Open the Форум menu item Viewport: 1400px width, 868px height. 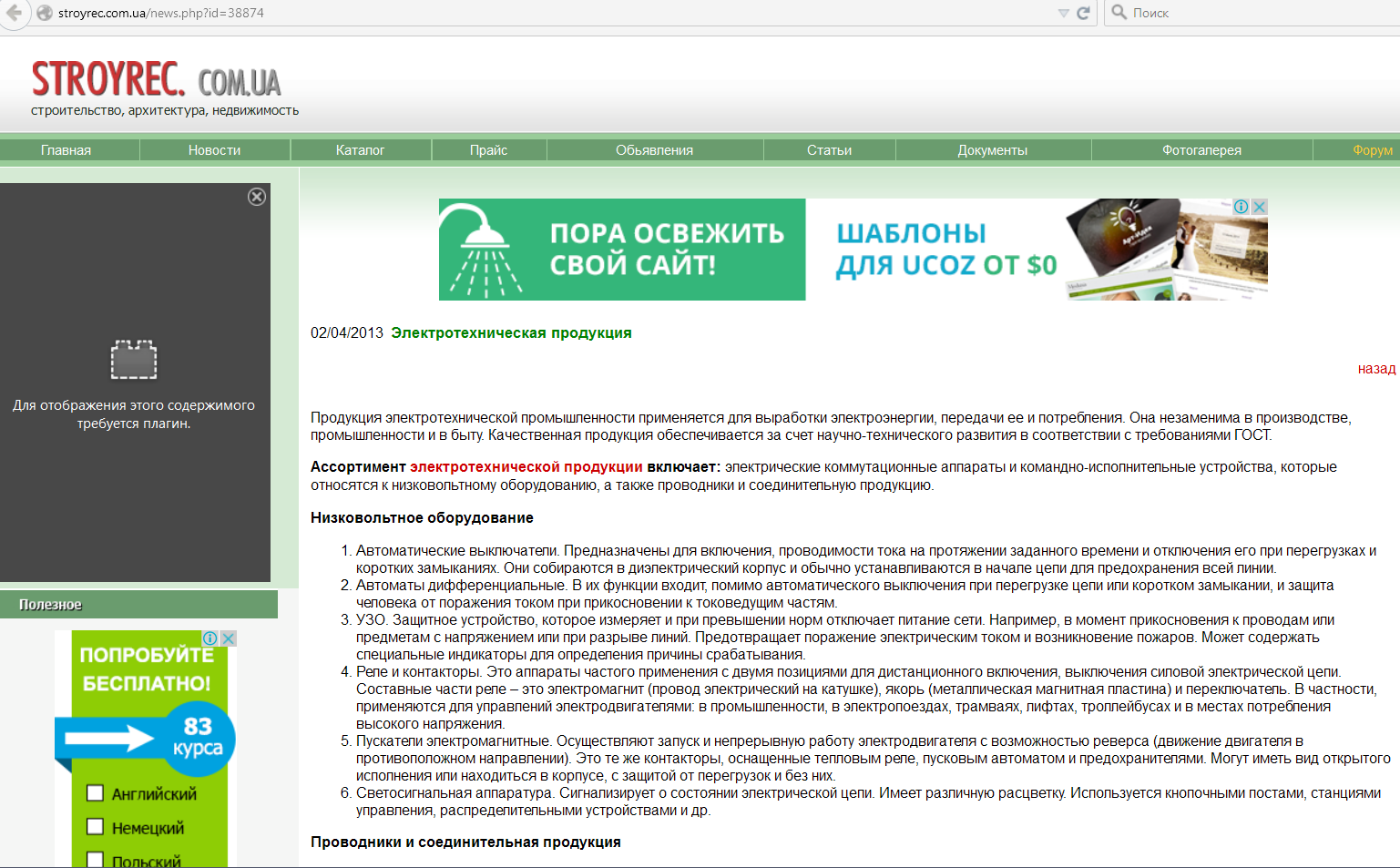(x=1372, y=150)
